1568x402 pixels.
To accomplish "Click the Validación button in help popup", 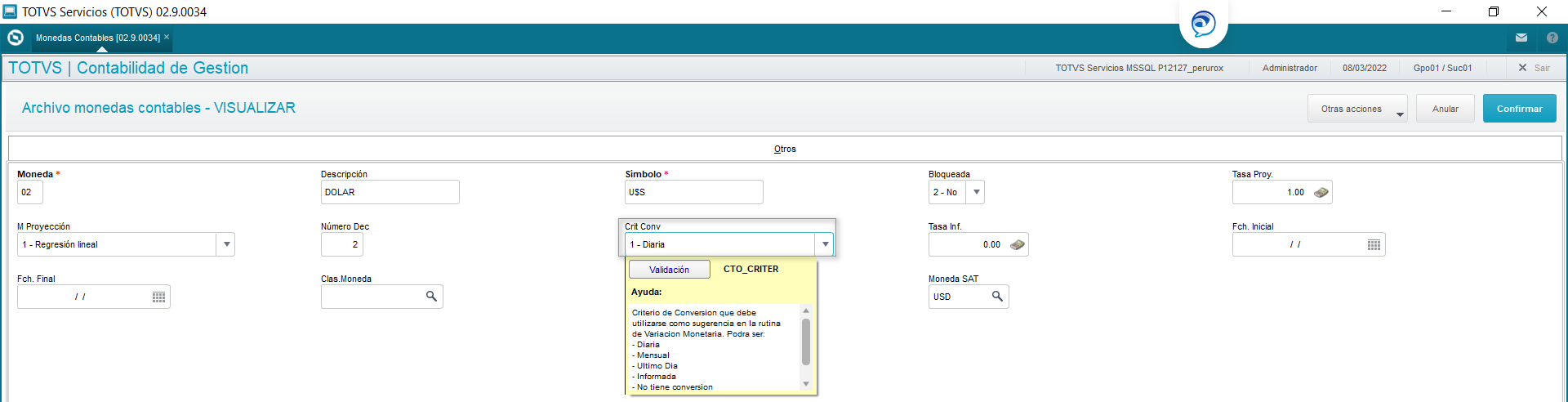I will [x=669, y=270].
